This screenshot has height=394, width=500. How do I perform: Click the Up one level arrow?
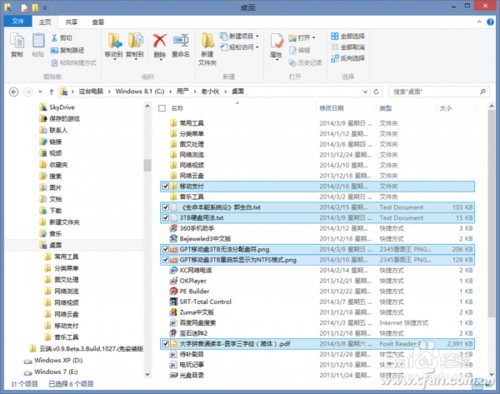click(51, 92)
